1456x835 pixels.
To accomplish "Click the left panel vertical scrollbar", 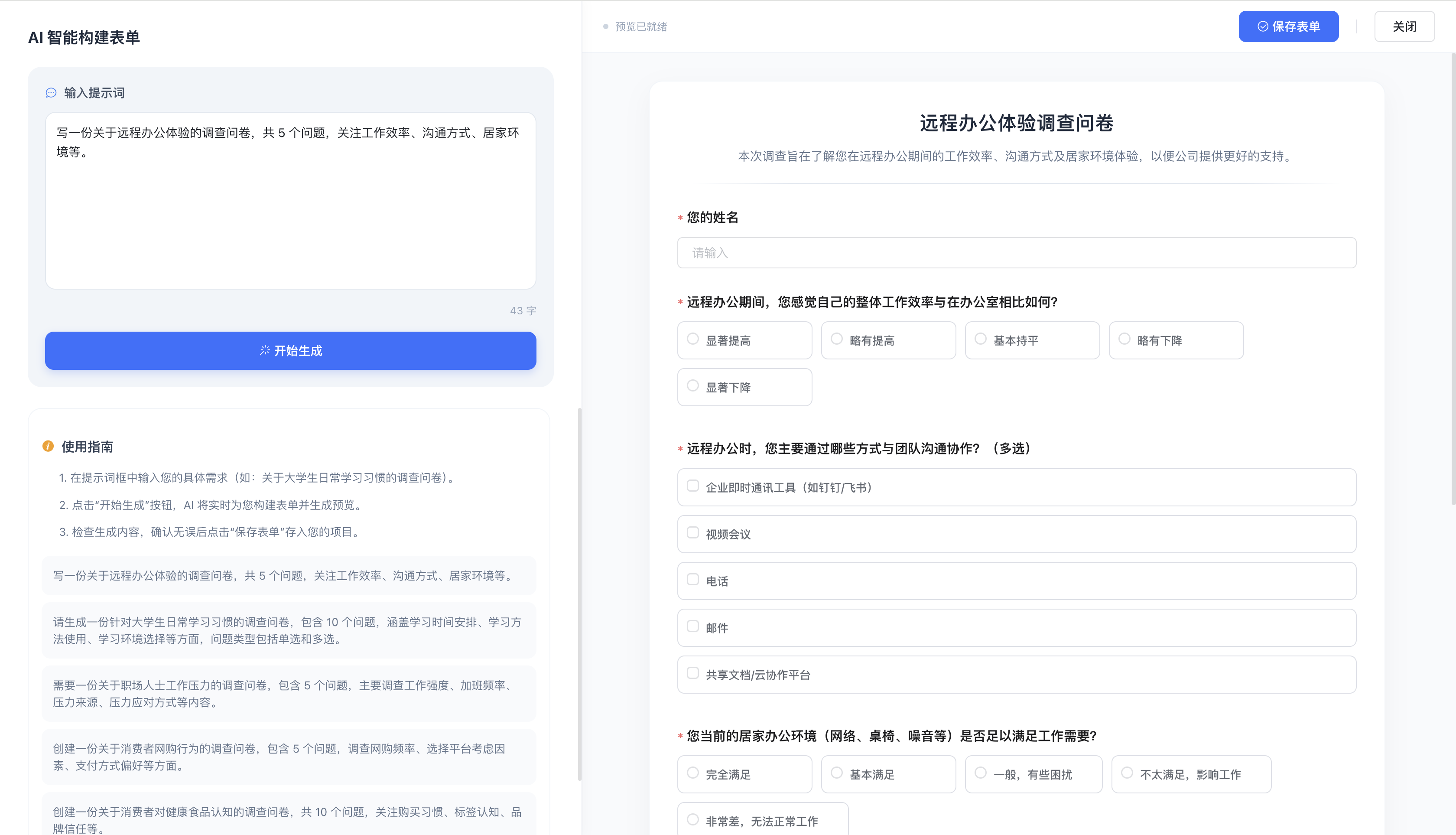I will pos(579,594).
